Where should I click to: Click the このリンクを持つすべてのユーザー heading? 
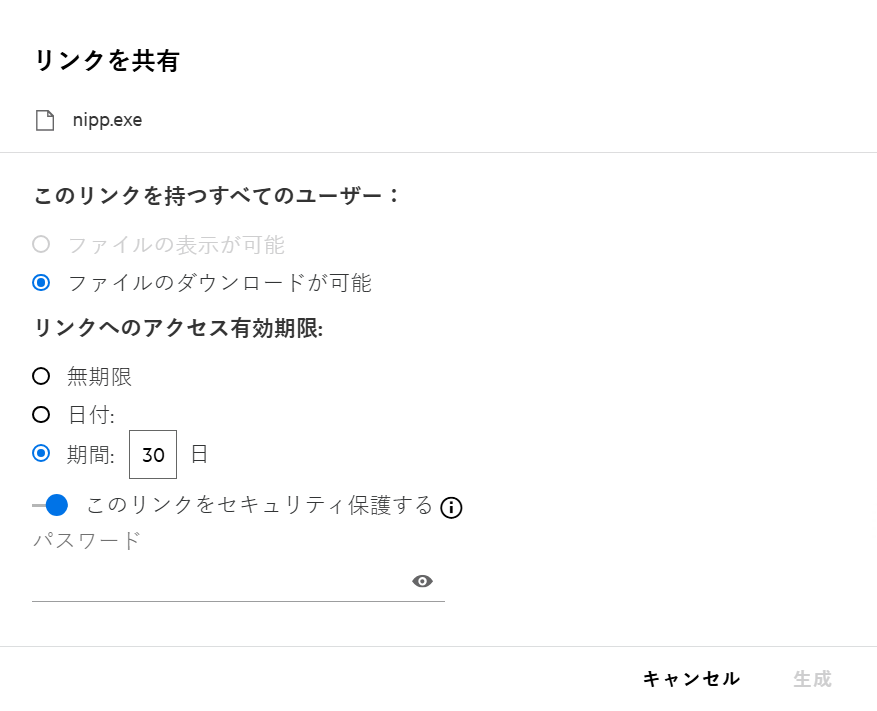point(217,195)
